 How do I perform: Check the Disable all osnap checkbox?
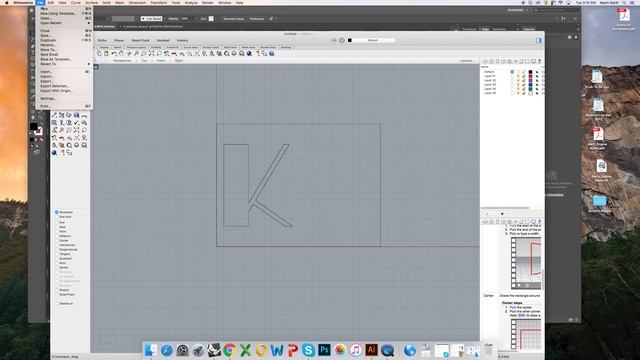click(x=57, y=304)
